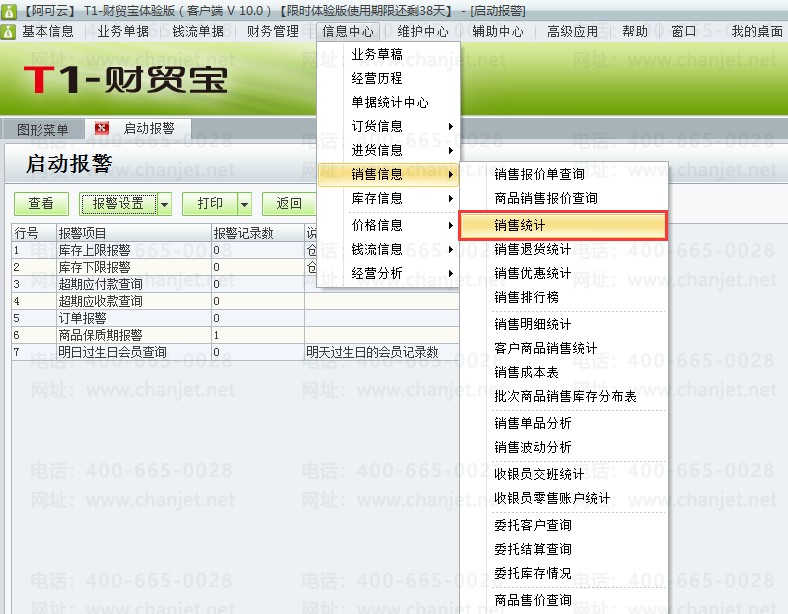Open 客户商品销售统计 from submenu
The width and height of the screenshot is (788, 614).
pyautogui.click(x=563, y=348)
